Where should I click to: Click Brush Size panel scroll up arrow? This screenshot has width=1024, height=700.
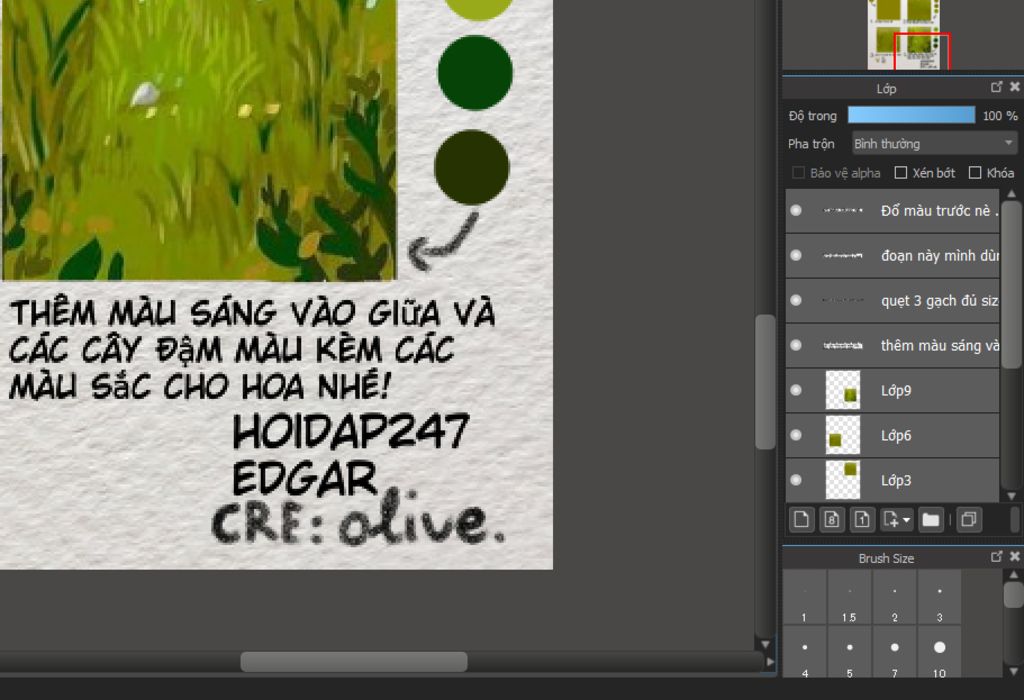click(x=1013, y=575)
